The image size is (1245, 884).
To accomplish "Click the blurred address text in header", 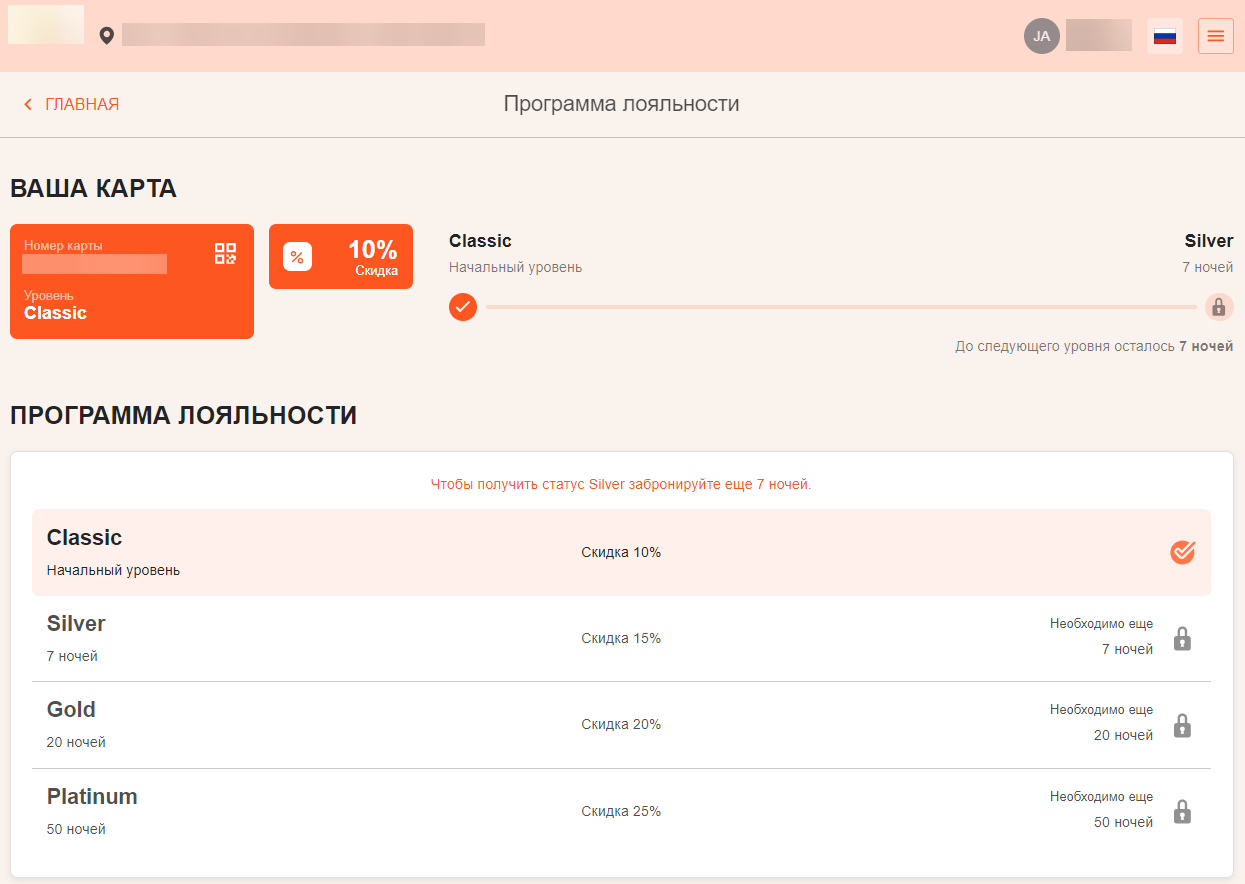I will (303, 35).
